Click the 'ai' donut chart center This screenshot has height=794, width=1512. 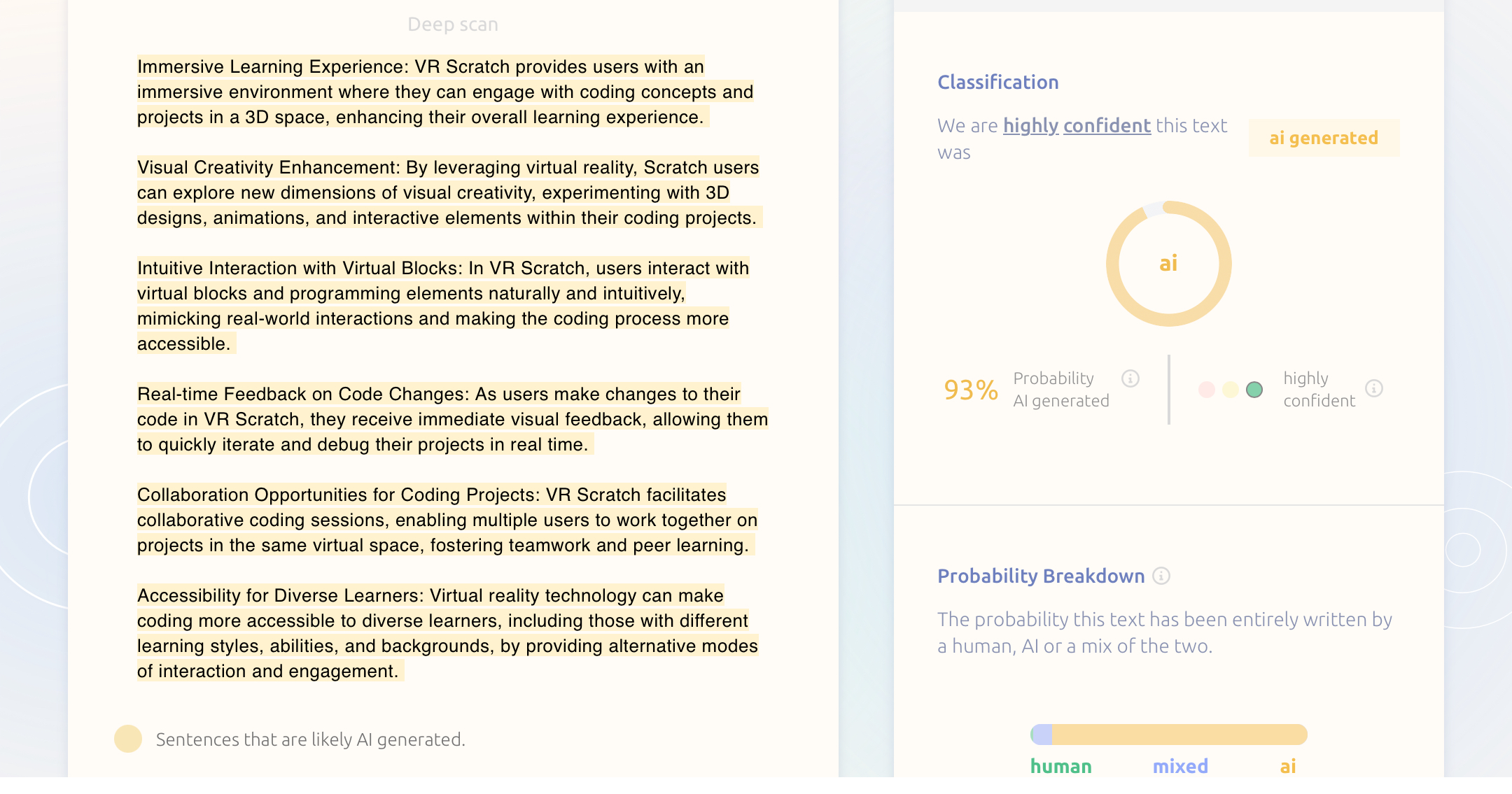tap(1168, 264)
